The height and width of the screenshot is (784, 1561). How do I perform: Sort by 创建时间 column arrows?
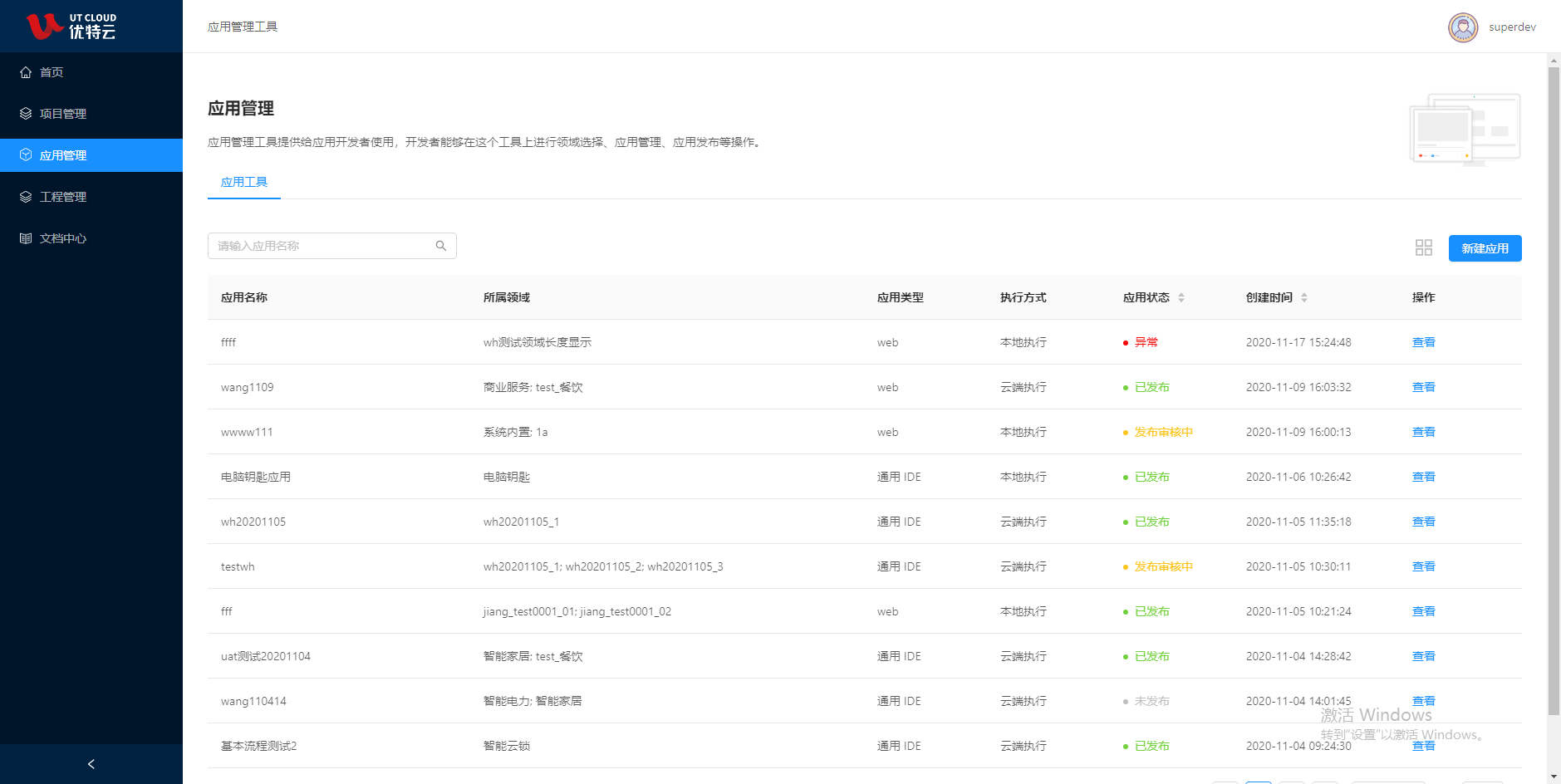[x=1304, y=297]
